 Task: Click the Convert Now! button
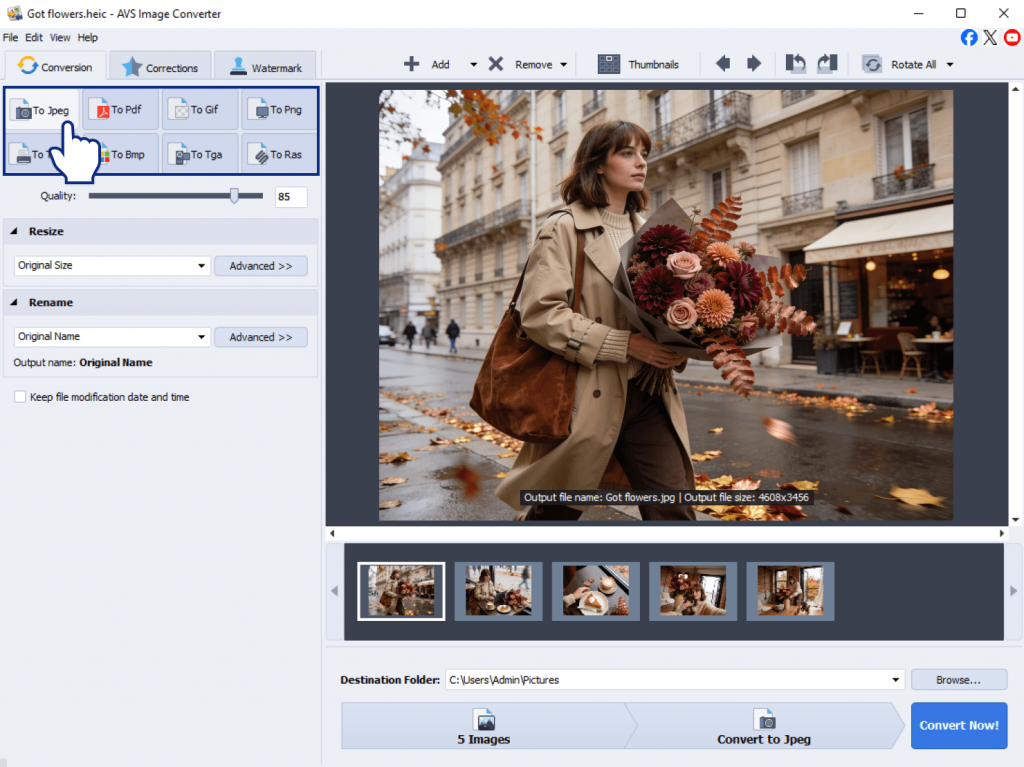pos(959,725)
